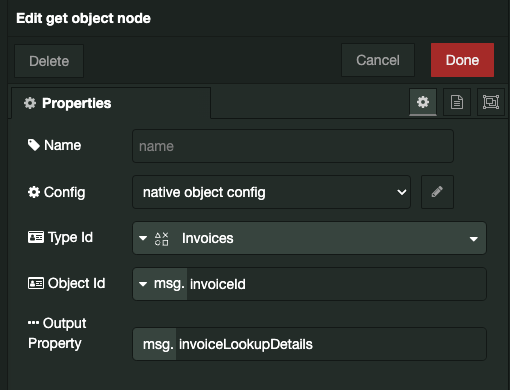The width and height of the screenshot is (510, 390).
Task: Open node properties gear icon tab
Action: 423,102
